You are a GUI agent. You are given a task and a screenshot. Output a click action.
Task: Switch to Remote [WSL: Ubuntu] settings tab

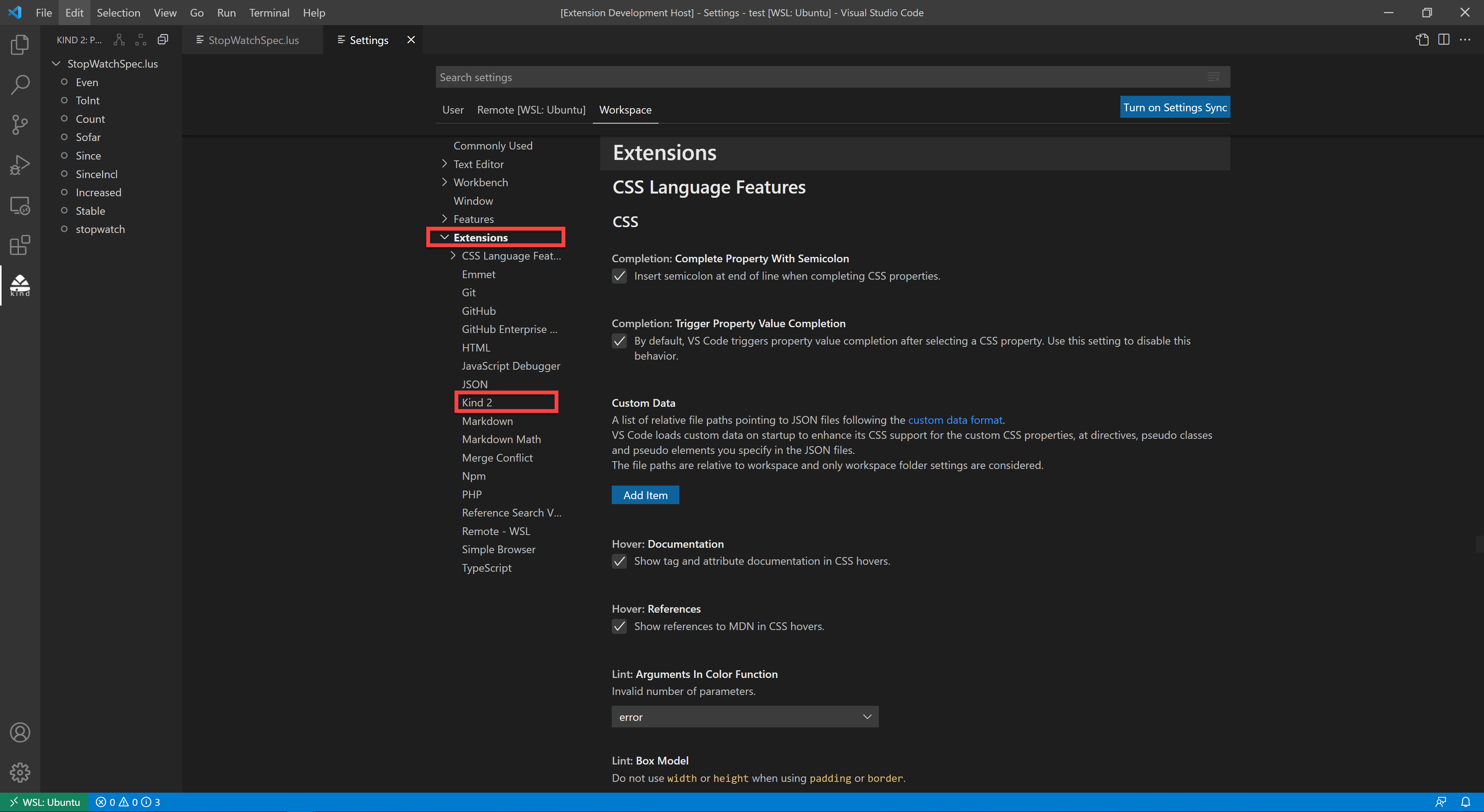click(x=531, y=109)
